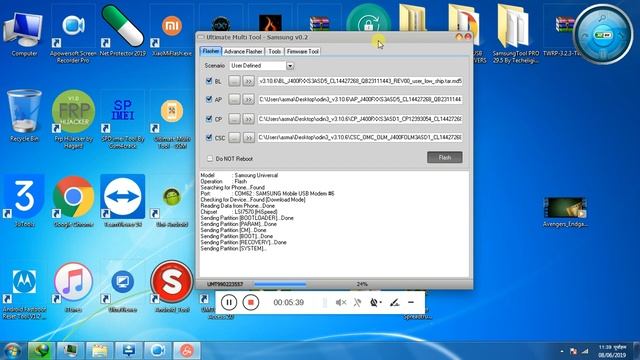Uncheck the BL file checkbox

209,80
